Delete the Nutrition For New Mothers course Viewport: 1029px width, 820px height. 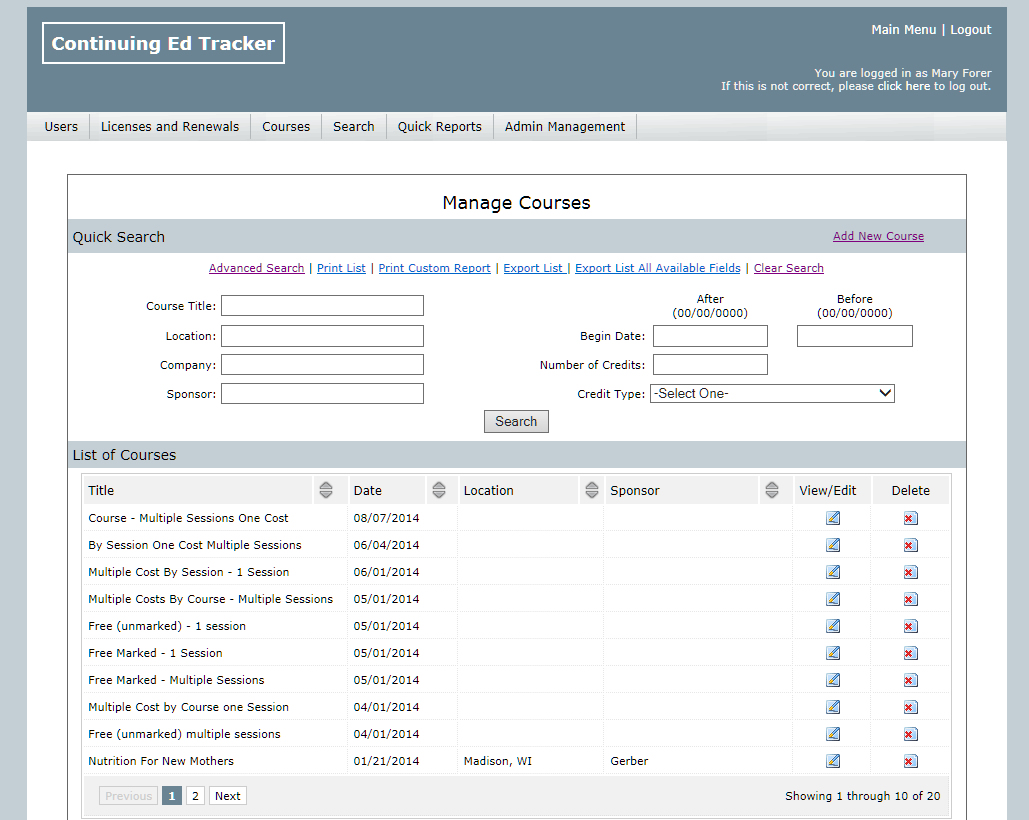910,761
